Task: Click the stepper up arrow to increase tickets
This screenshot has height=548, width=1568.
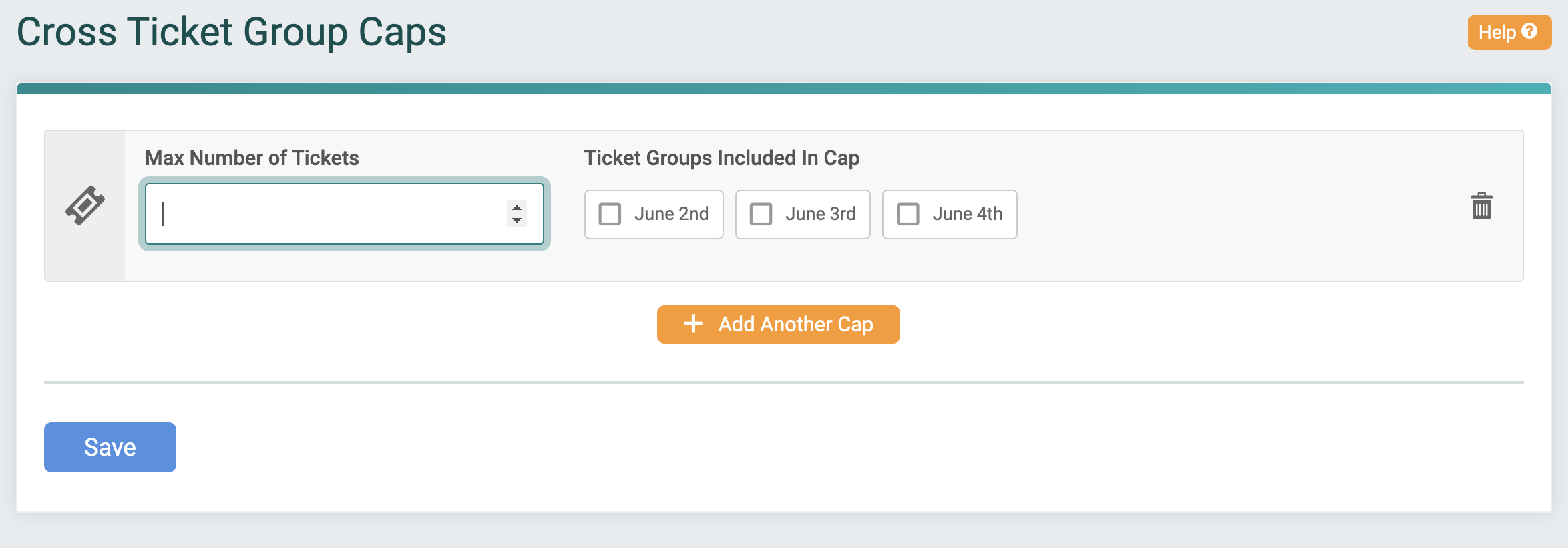Action: coord(516,207)
